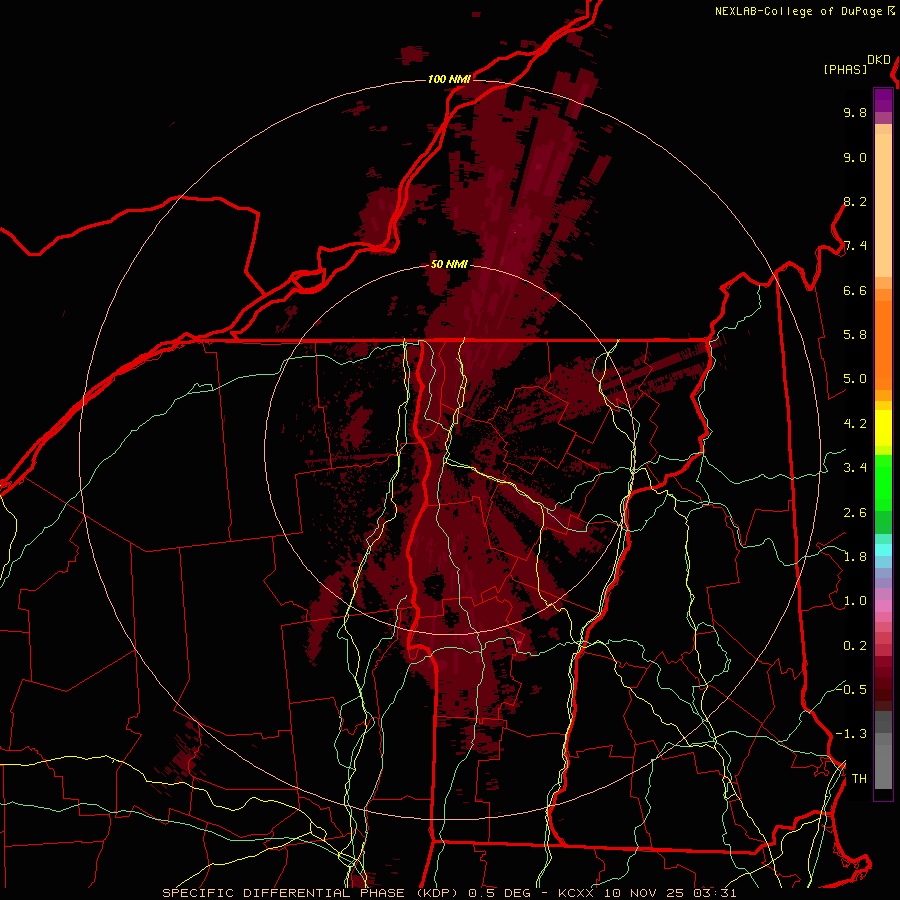Viewport: 900px width, 900px height.
Task: Click the 100 NMI range ring label
Action: click(x=449, y=79)
